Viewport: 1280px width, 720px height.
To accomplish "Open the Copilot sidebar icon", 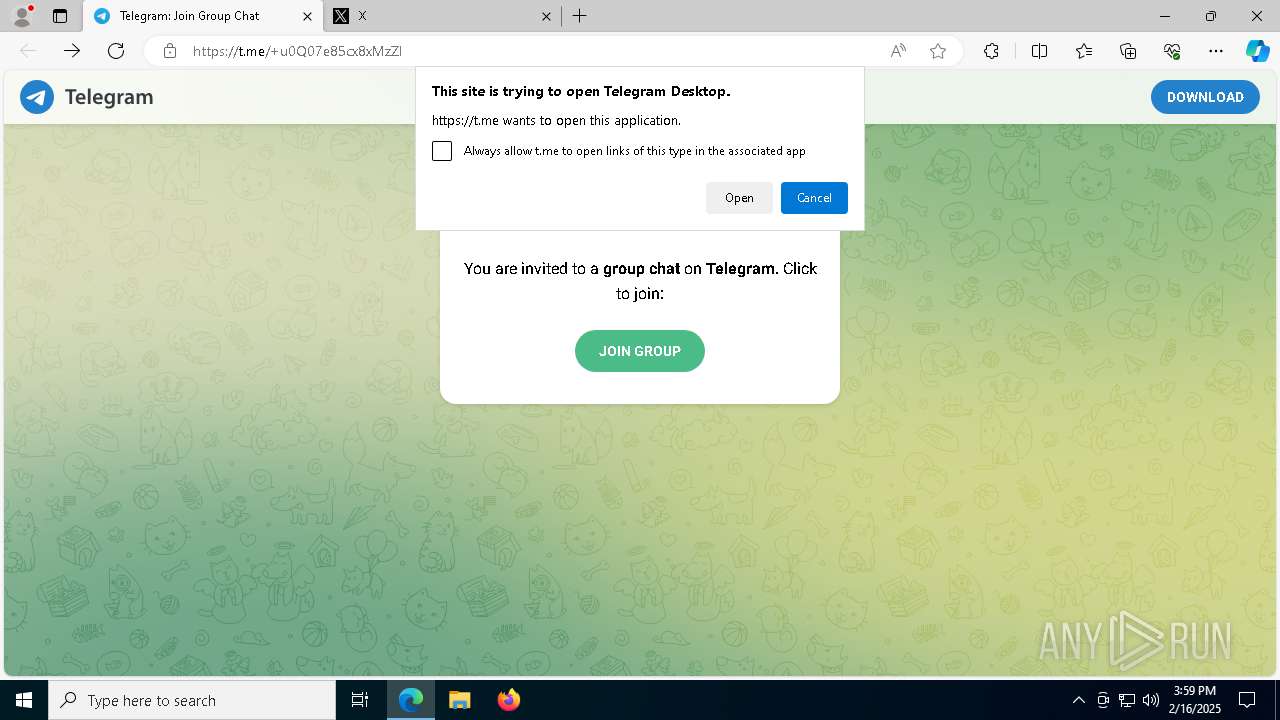I will pos(1257,51).
